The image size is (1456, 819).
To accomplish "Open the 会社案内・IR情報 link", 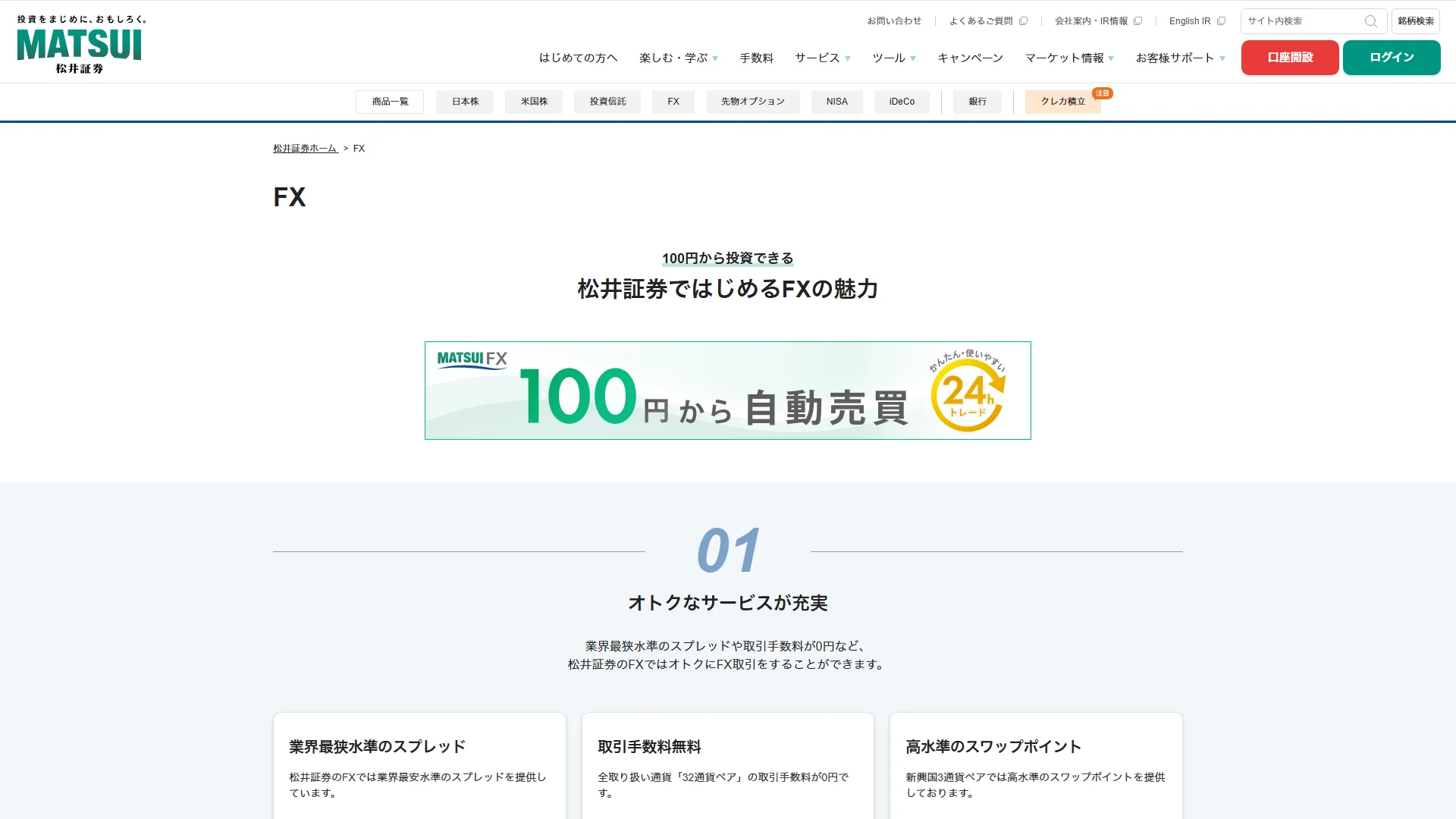I will click(1091, 21).
